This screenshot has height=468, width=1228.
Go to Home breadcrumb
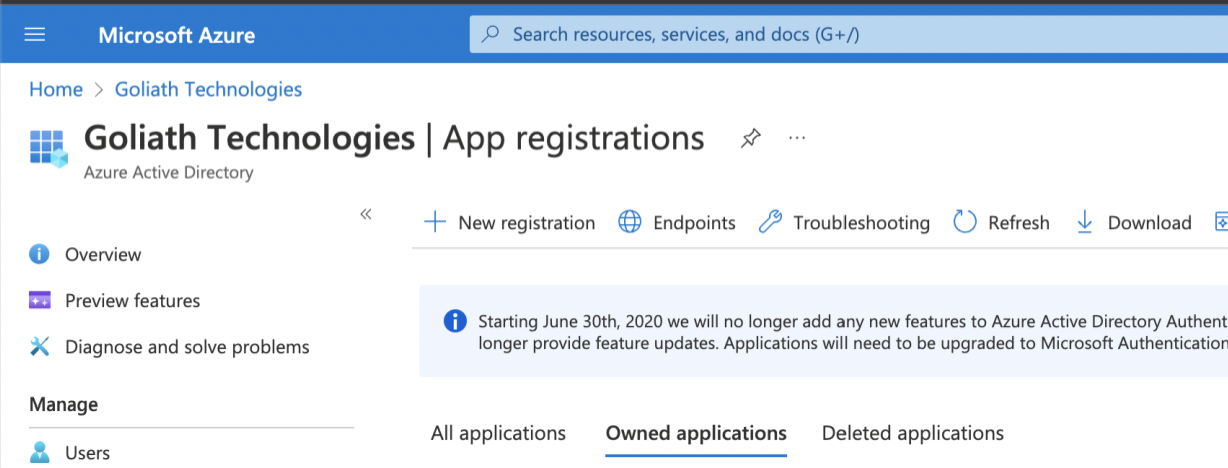pos(56,89)
